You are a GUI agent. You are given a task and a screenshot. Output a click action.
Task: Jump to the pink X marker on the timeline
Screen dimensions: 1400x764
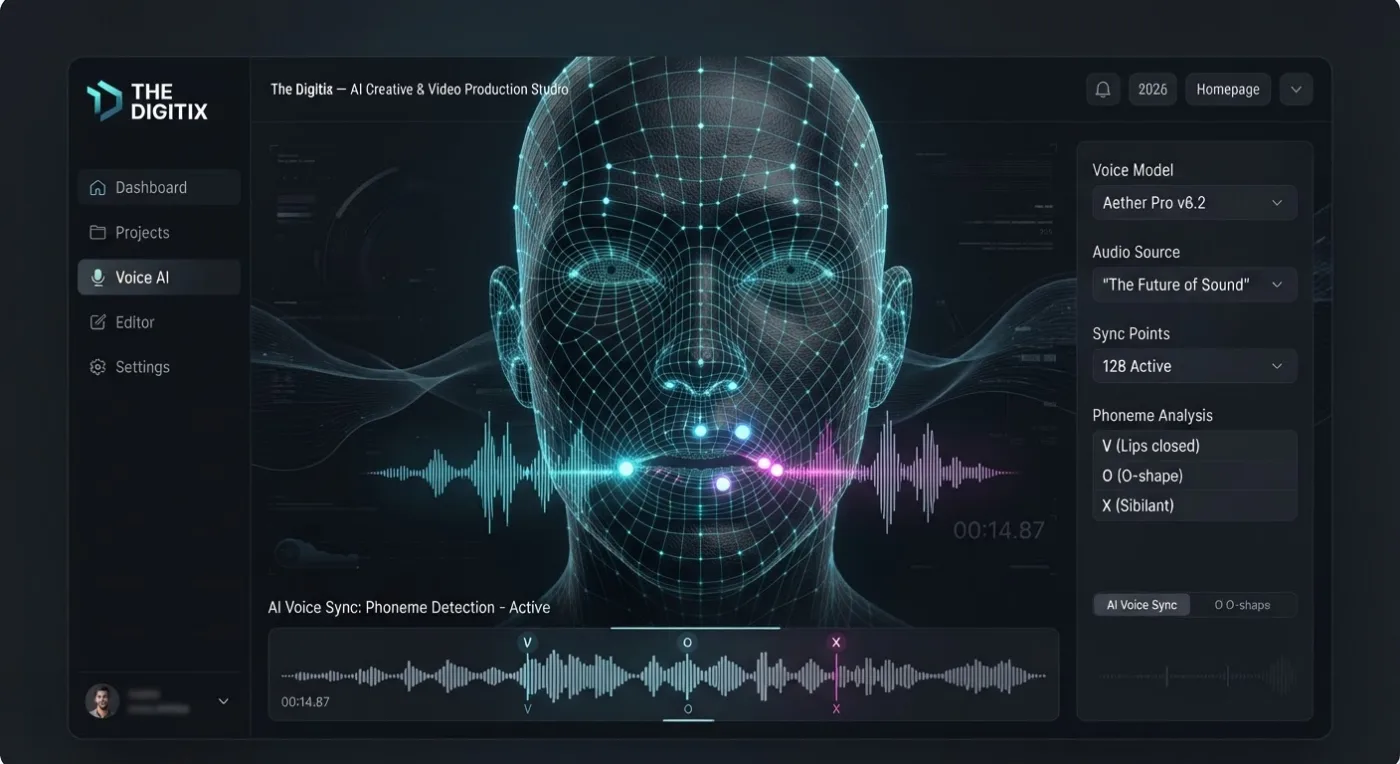pos(836,642)
